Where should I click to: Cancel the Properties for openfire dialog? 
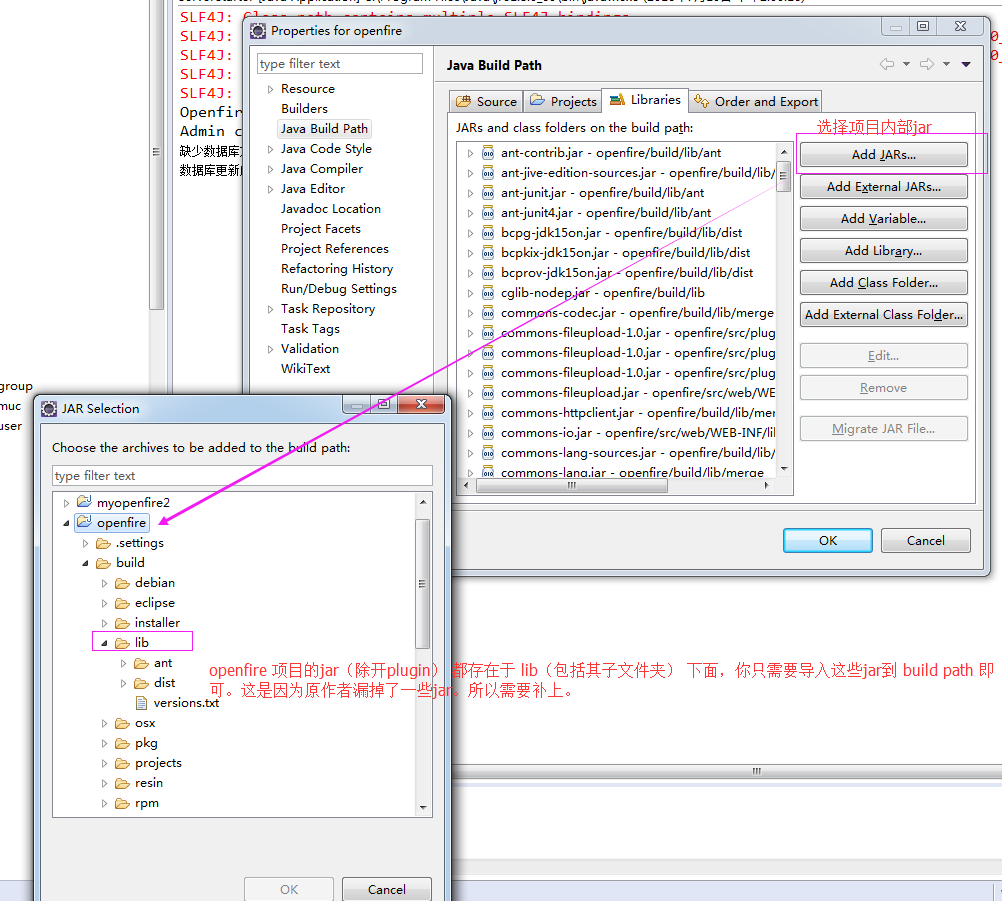(x=925, y=541)
